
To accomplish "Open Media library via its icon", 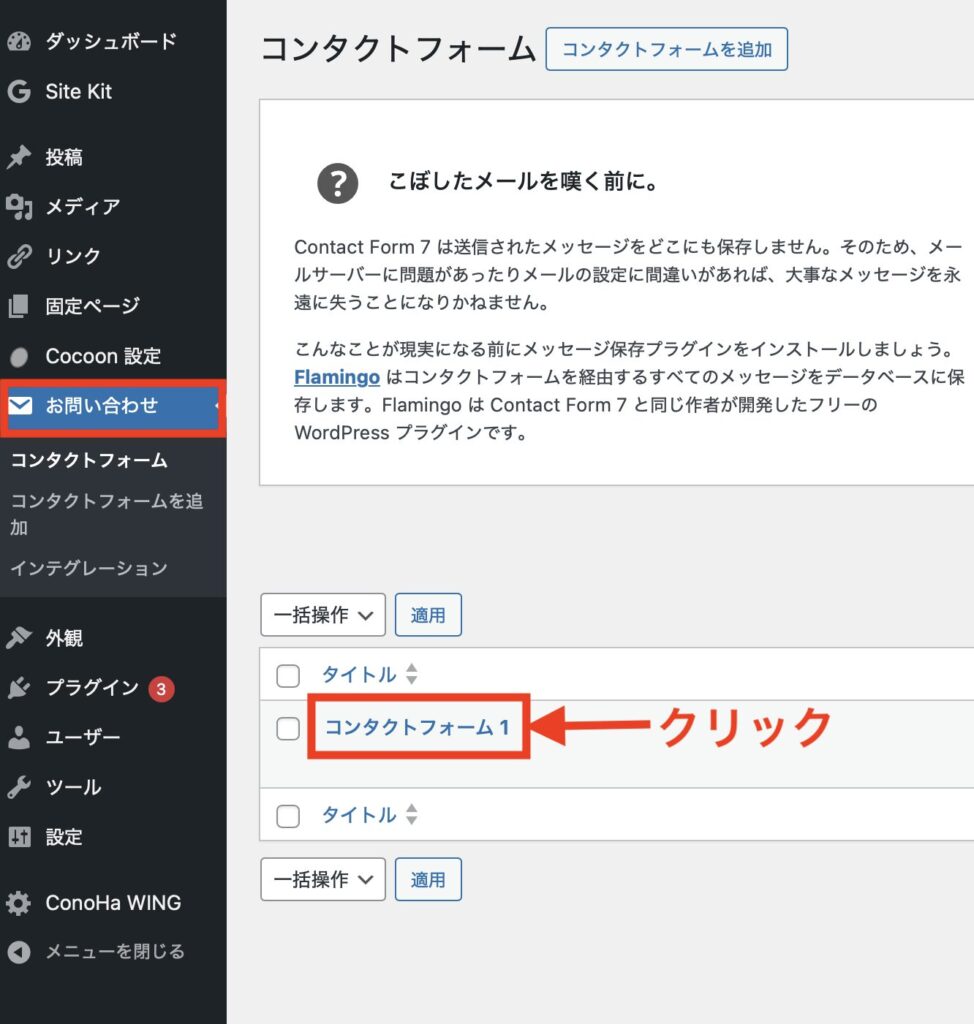I will (19, 207).
